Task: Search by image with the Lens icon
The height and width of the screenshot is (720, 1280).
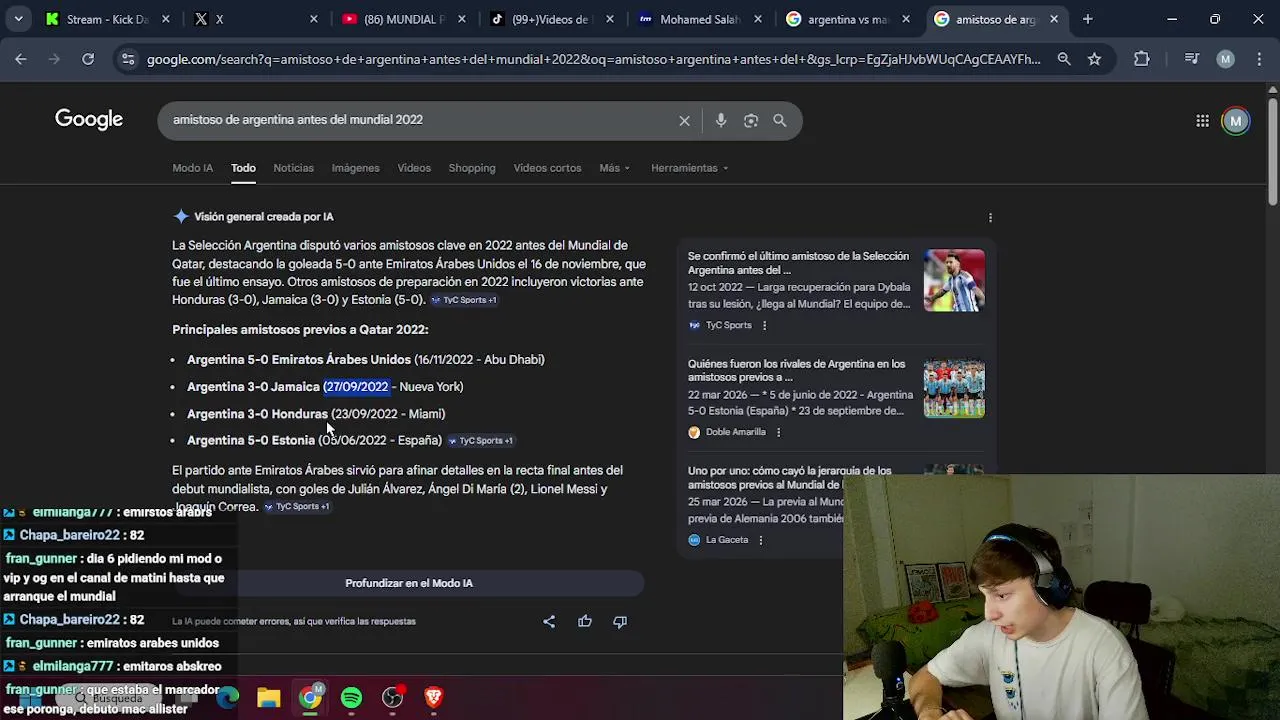Action: tap(751, 120)
